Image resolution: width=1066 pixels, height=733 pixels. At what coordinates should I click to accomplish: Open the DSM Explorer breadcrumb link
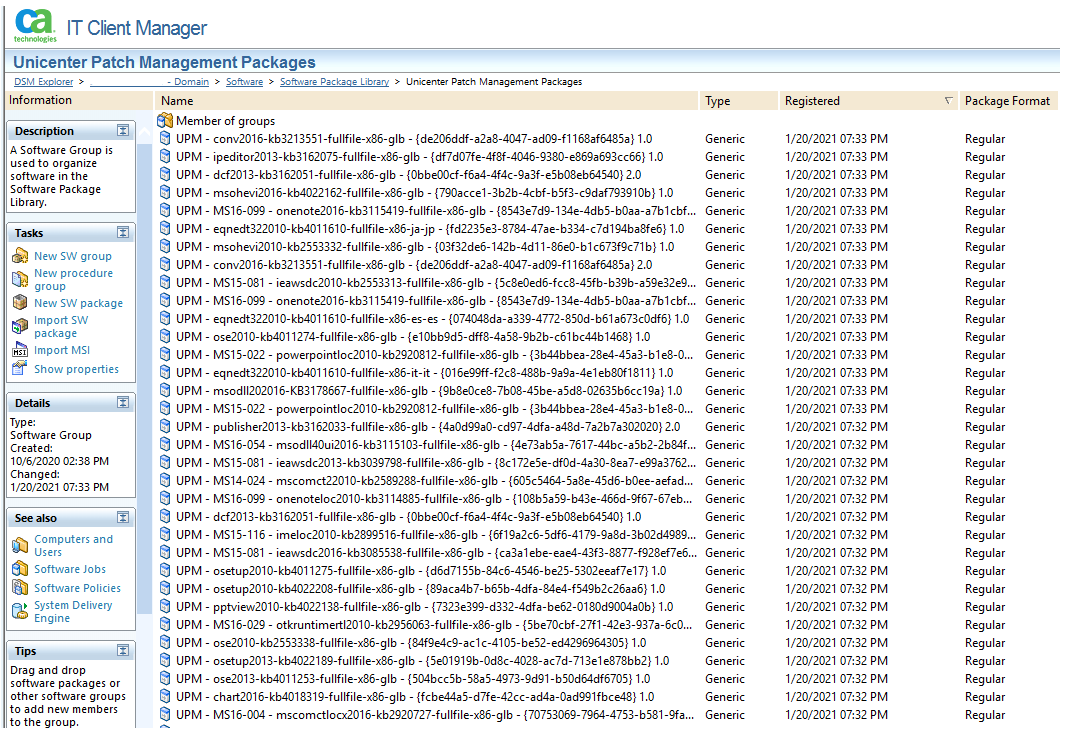(x=44, y=82)
